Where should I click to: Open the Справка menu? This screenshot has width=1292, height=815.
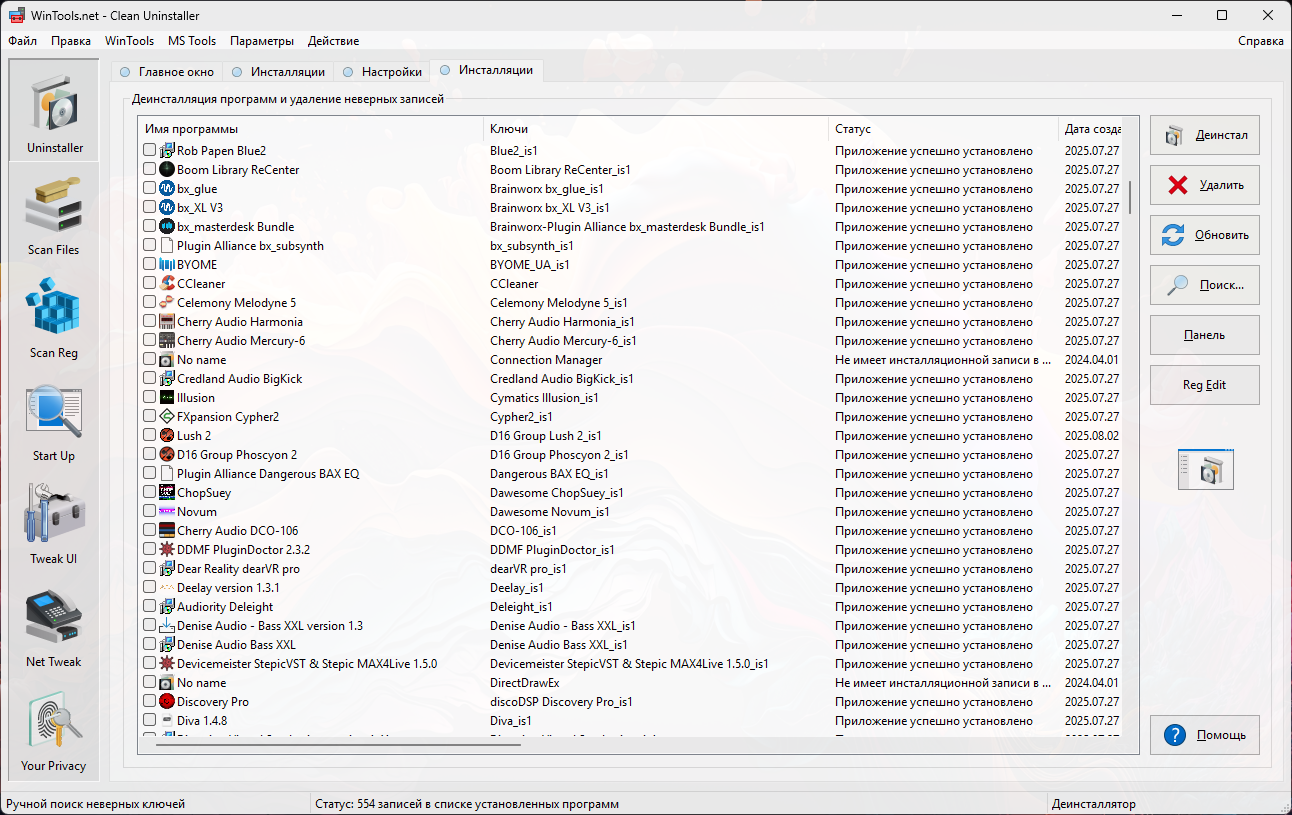pos(1261,41)
